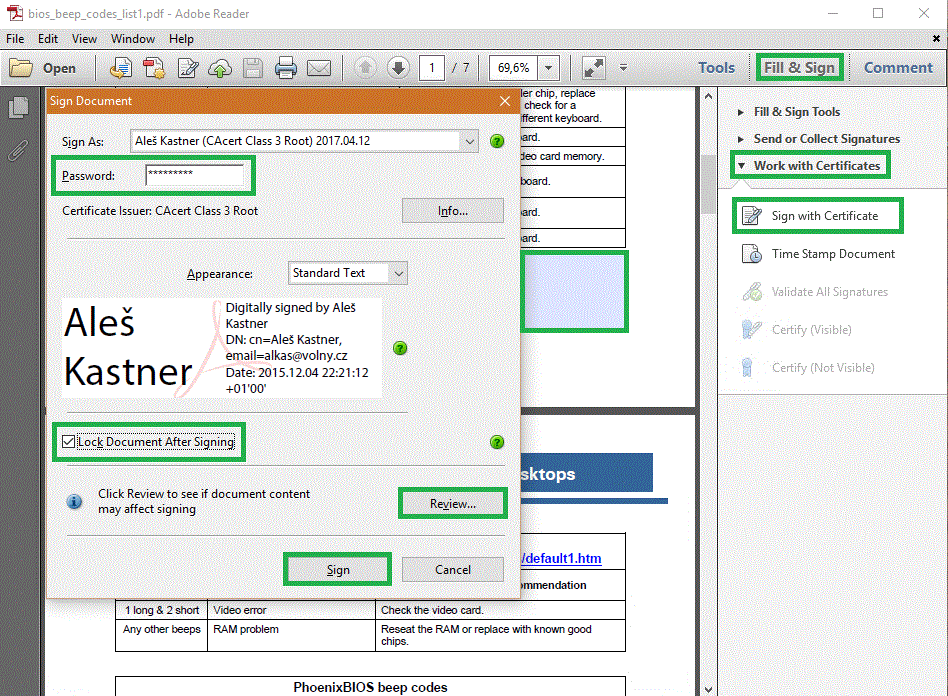Click the help icon beside Sign As
This screenshot has height=696, width=948.
[x=497, y=142]
